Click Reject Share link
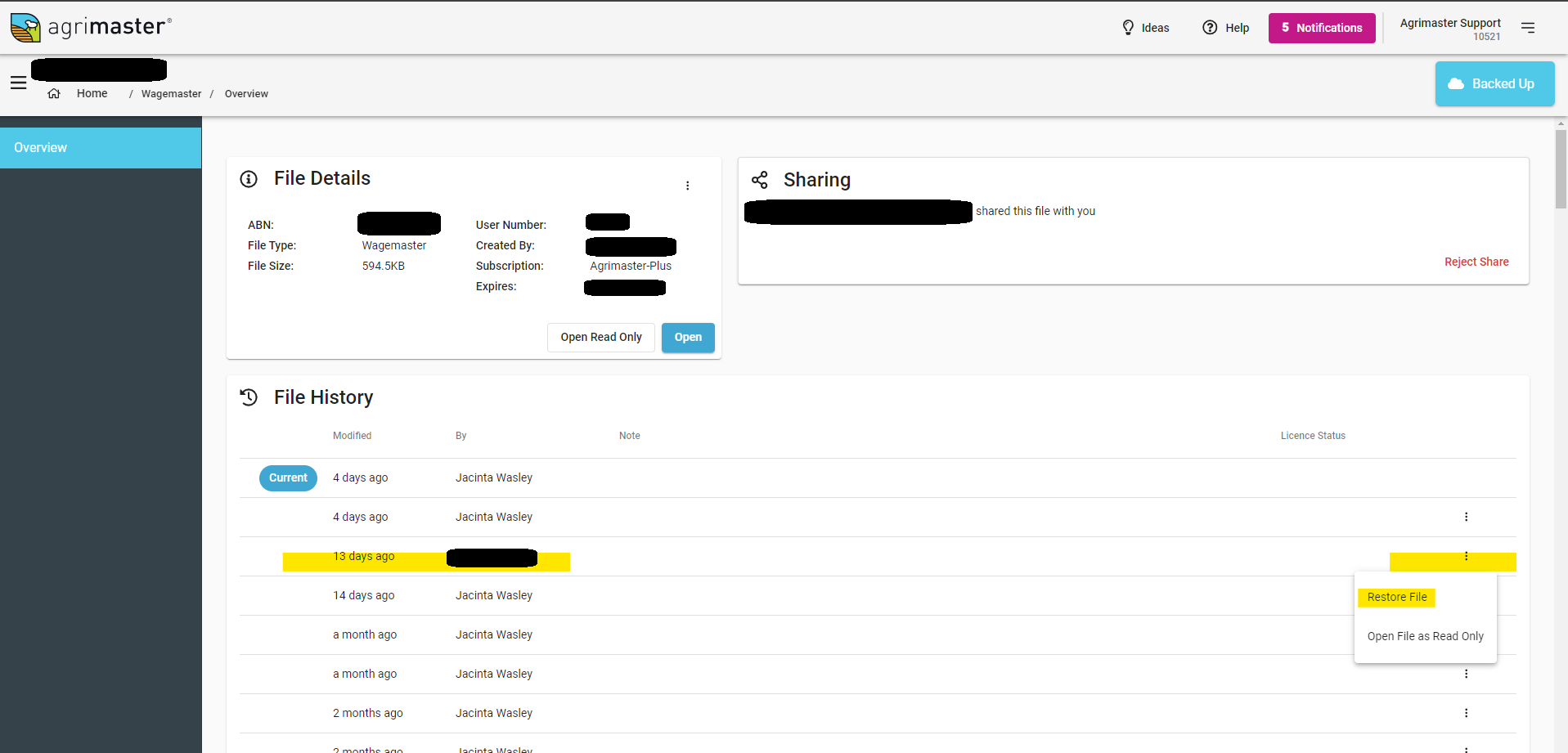 [1476, 262]
